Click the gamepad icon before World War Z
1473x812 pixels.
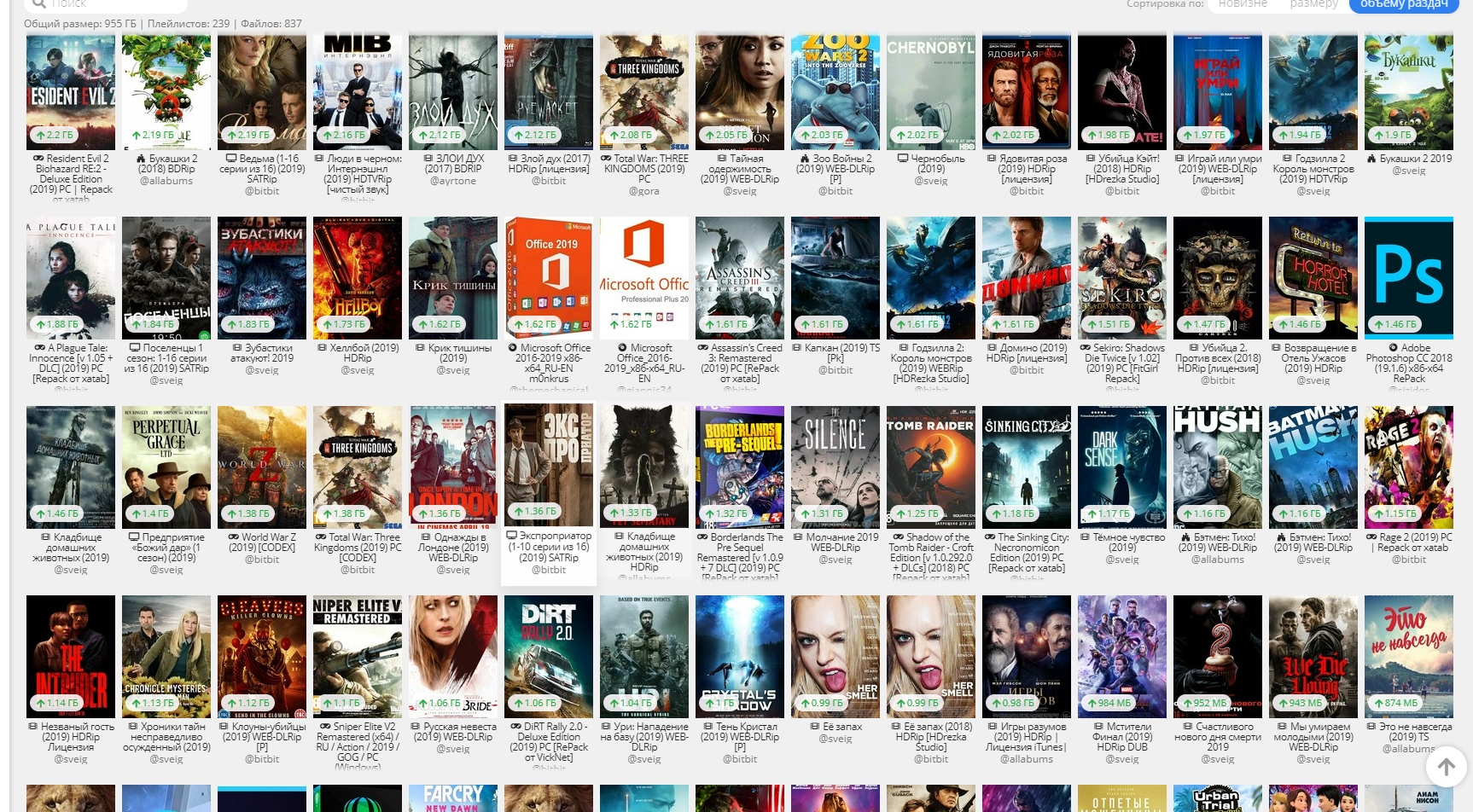pos(233,537)
